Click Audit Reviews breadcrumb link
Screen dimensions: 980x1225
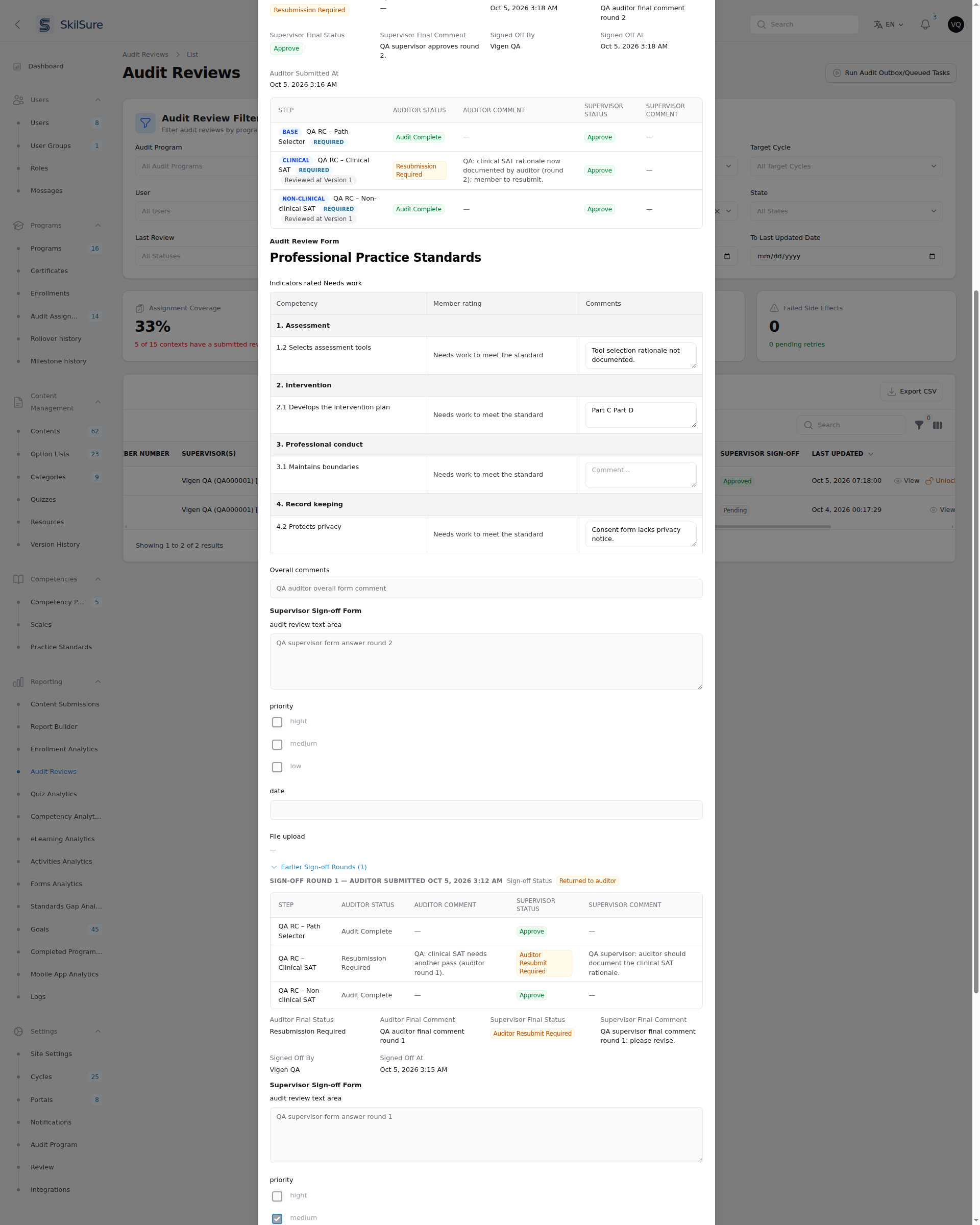(145, 55)
